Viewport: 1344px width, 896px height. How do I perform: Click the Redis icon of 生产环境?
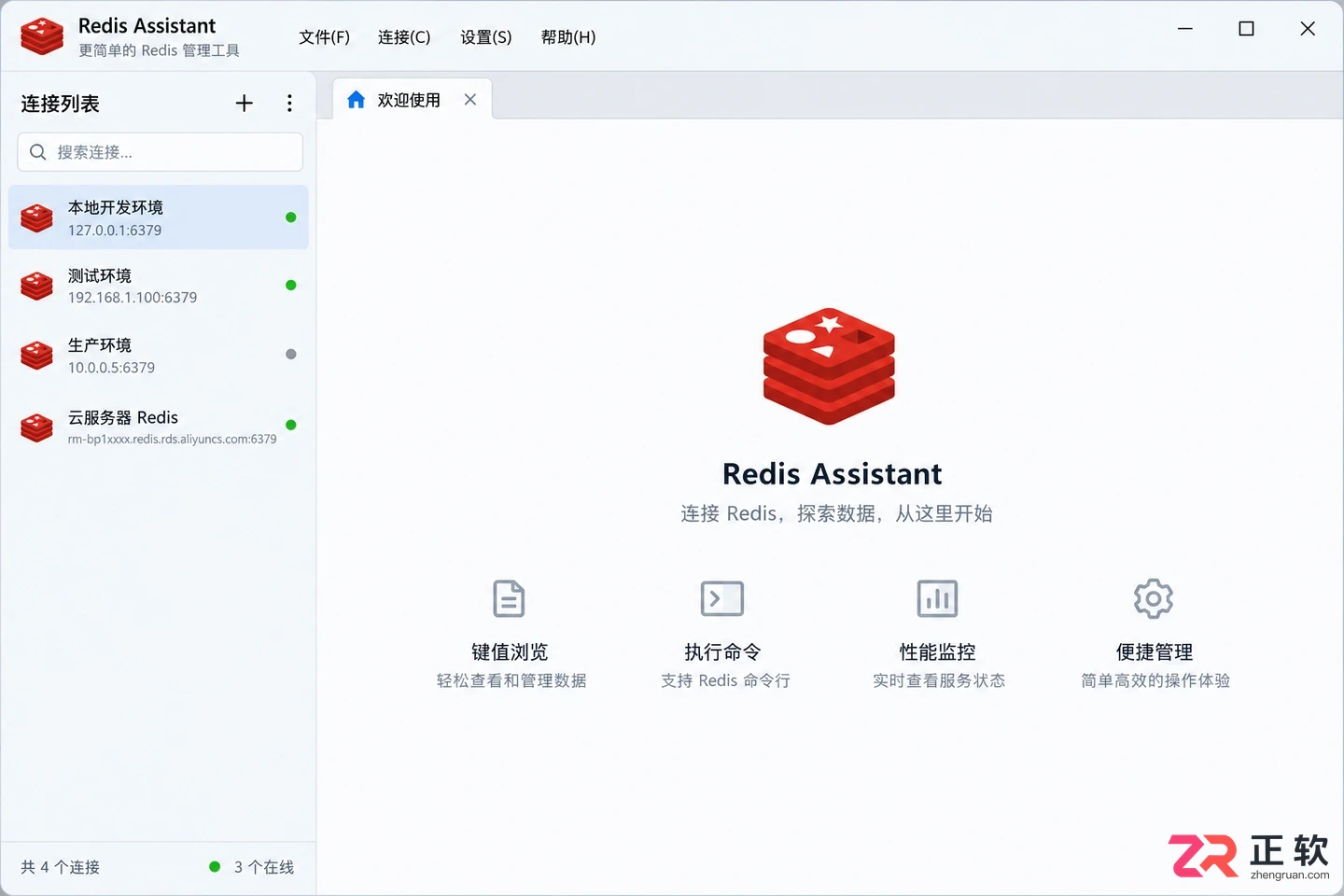(36, 355)
